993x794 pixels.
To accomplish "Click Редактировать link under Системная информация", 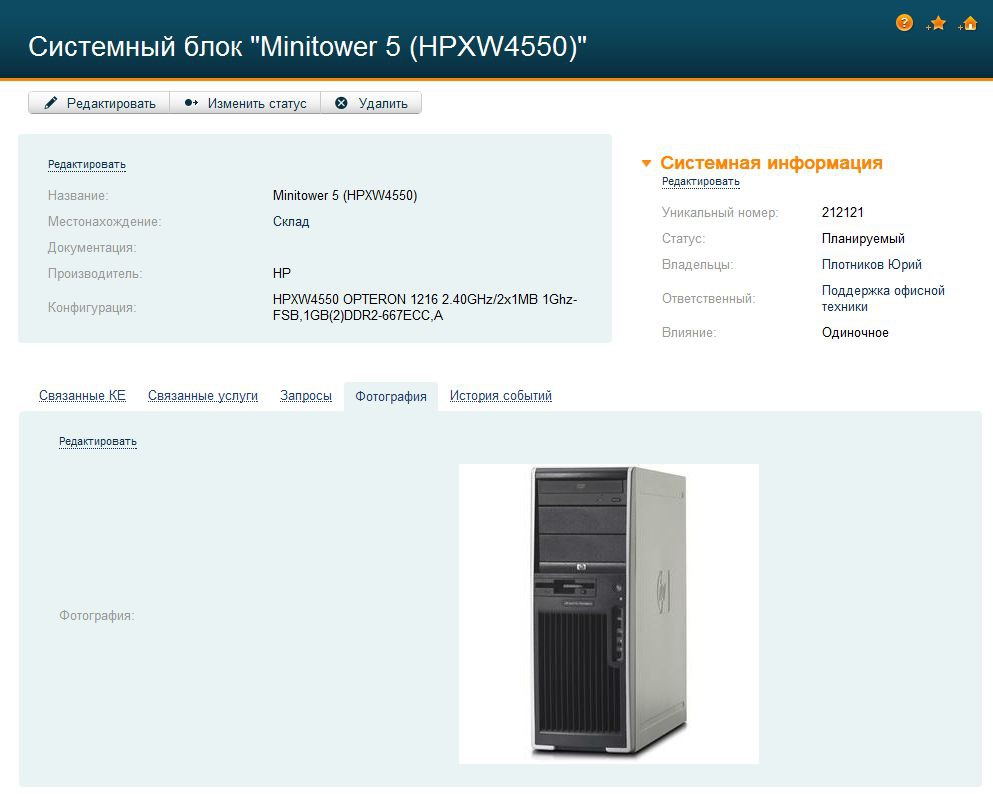I will tap(701, 182).
